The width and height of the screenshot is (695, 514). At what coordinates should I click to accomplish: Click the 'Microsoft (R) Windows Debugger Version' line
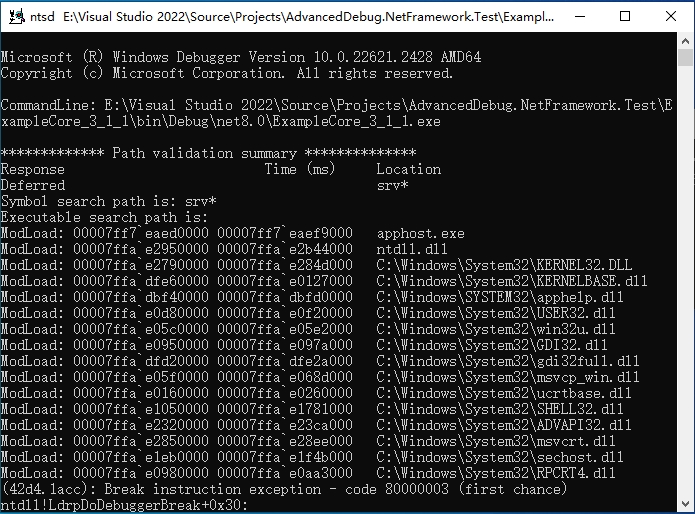coord(241,57)
